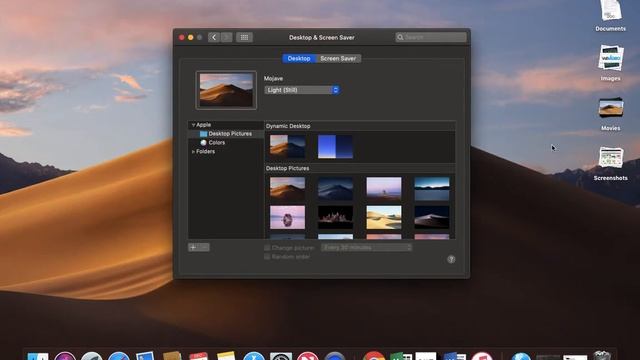
Task: Open the Documents stack on the desktop
Action: [x=611, y=16]
